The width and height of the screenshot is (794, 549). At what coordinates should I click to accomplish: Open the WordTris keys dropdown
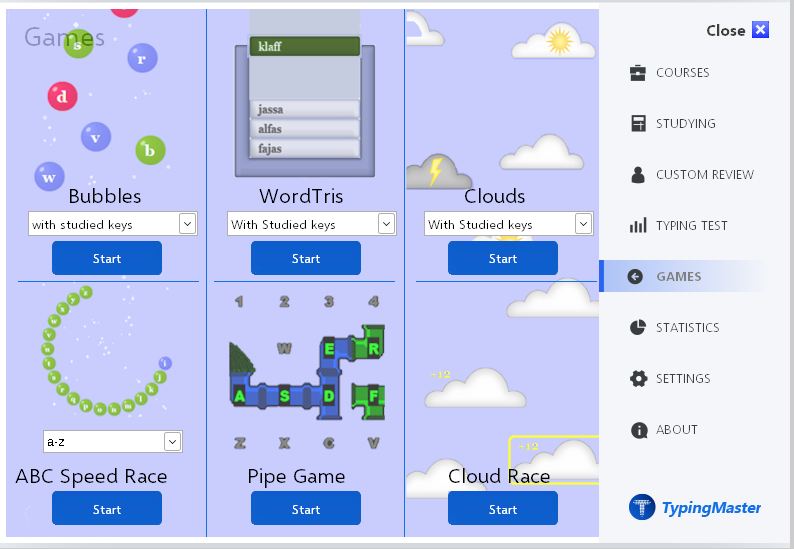coord(311,224)
